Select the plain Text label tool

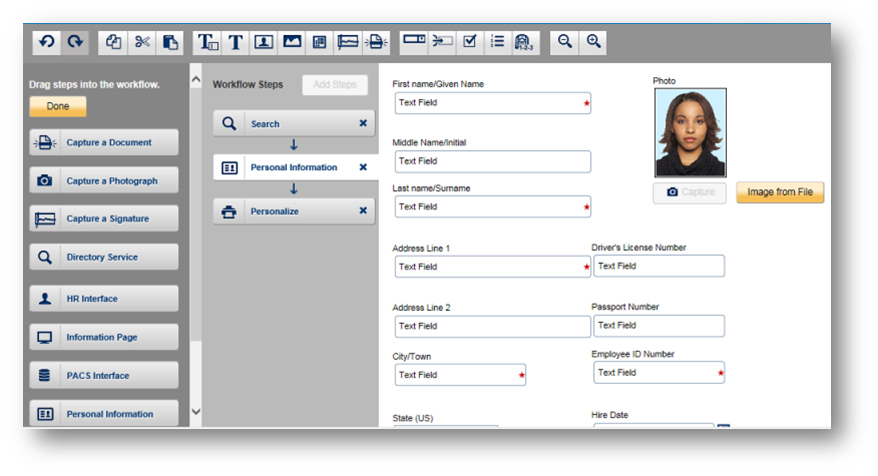coord(235,42)
